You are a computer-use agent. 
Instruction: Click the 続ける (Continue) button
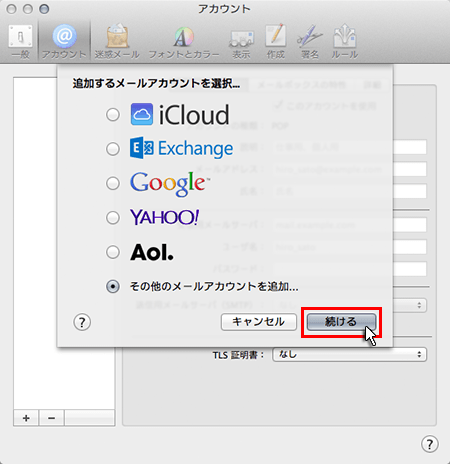point(341,322)
